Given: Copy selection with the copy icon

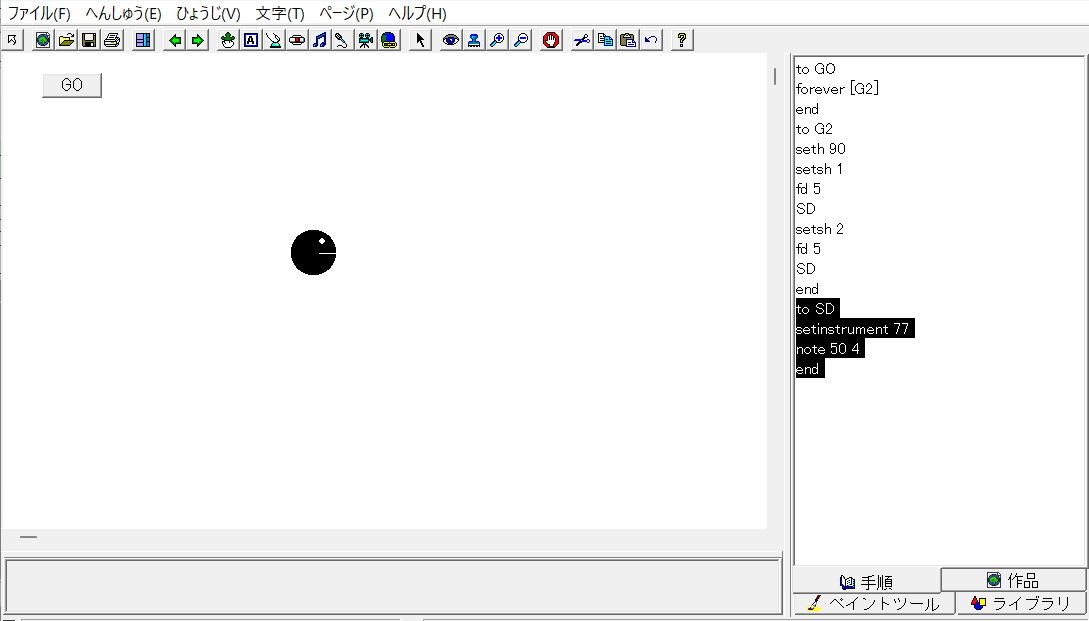Looking at the screenshot, I should [605, 40].
